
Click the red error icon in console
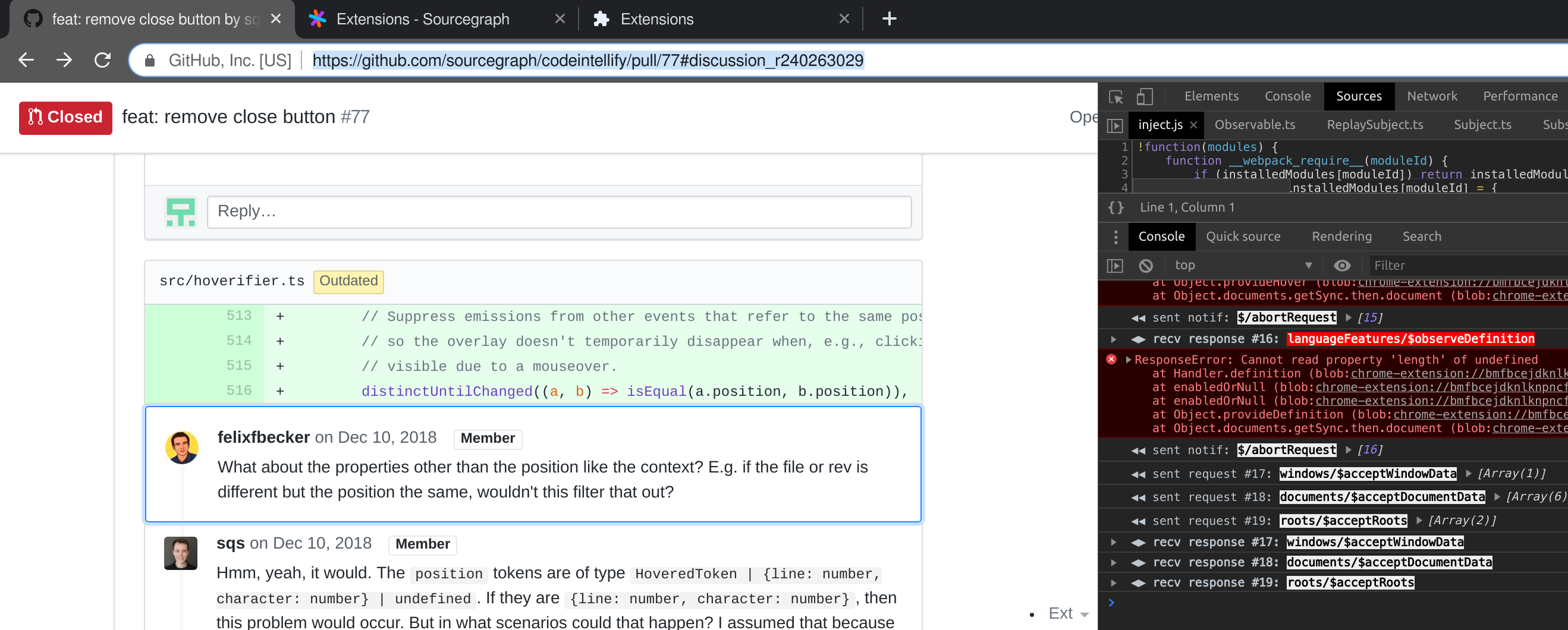pyautogui.click(x=1111, y=359)
